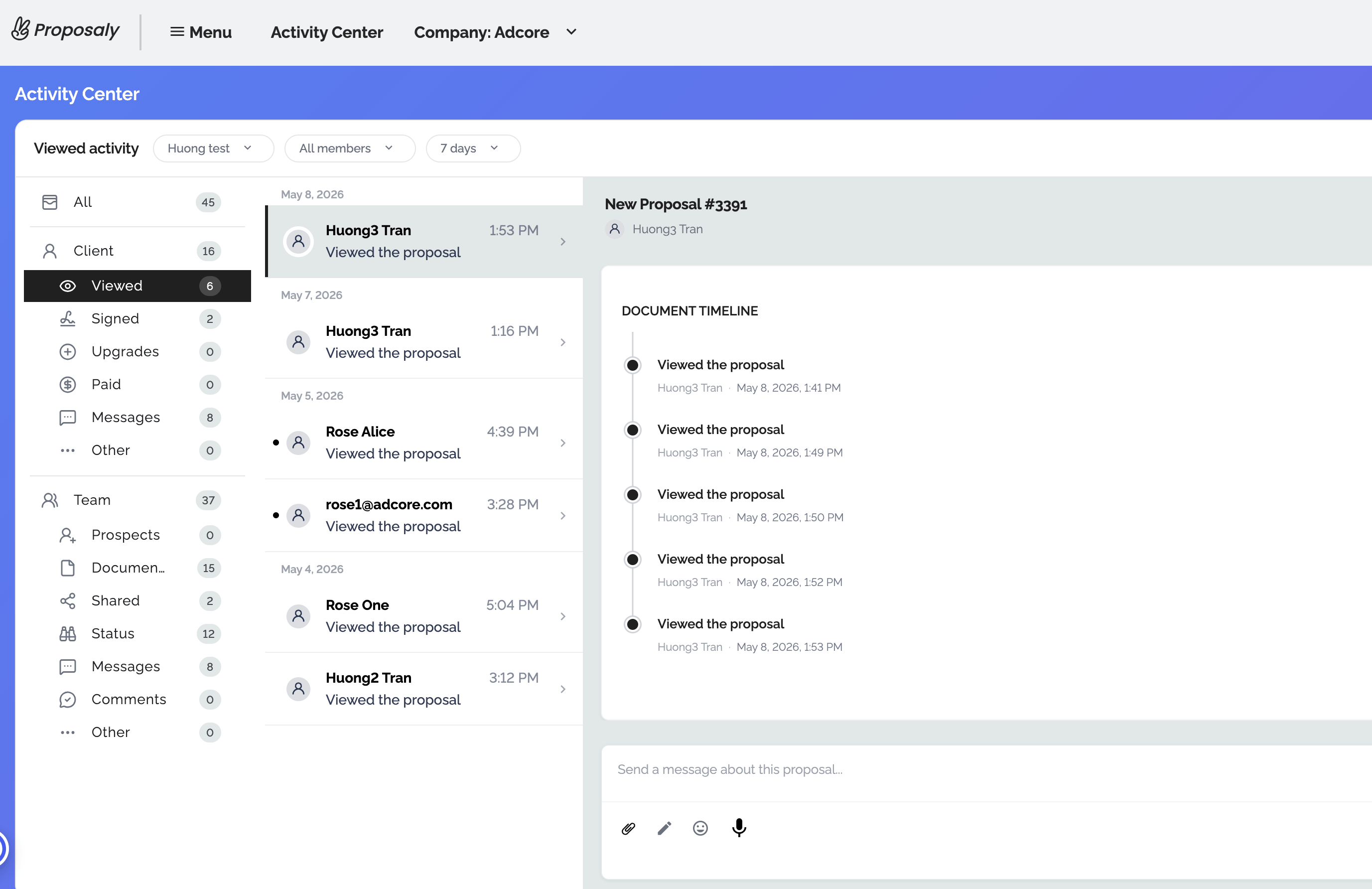Go to Activity Center in top navigation

coord(327,32)
